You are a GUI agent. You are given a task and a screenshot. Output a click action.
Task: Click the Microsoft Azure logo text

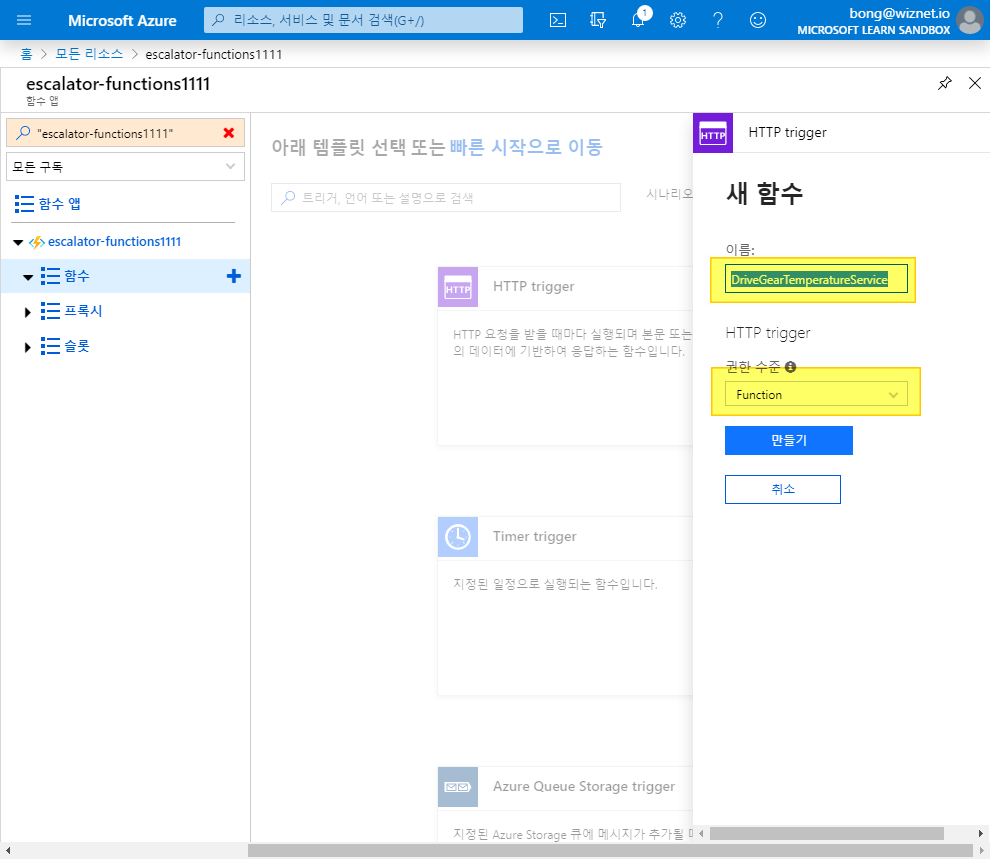coord(122,20)
